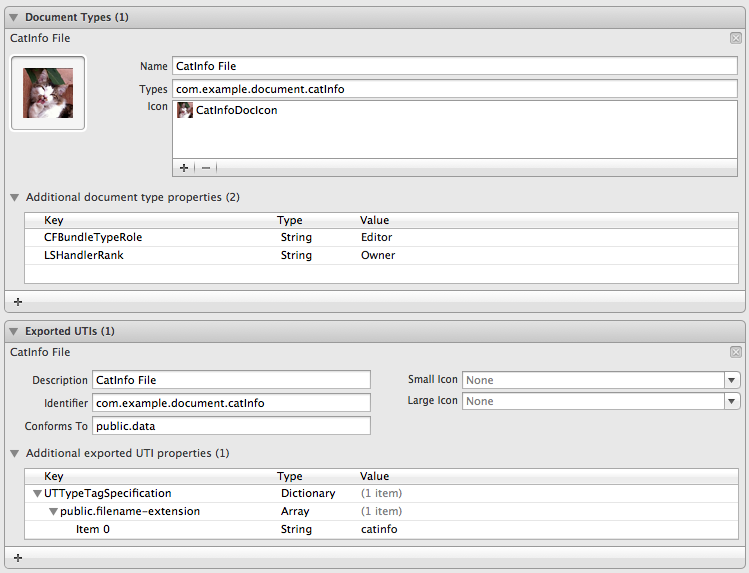
Task: Add a new document type
Action: tap(17, 301)
